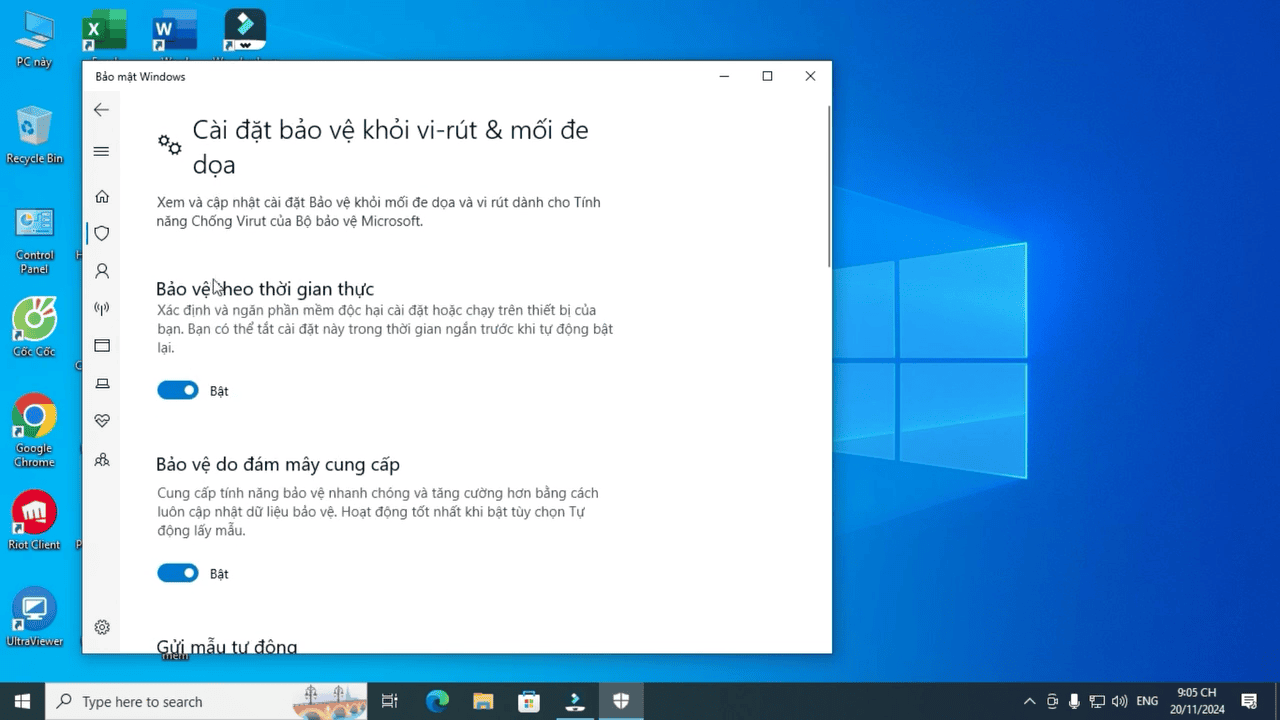
Task: Open the volume speaker tray icon
Action: click(1119, 701)
